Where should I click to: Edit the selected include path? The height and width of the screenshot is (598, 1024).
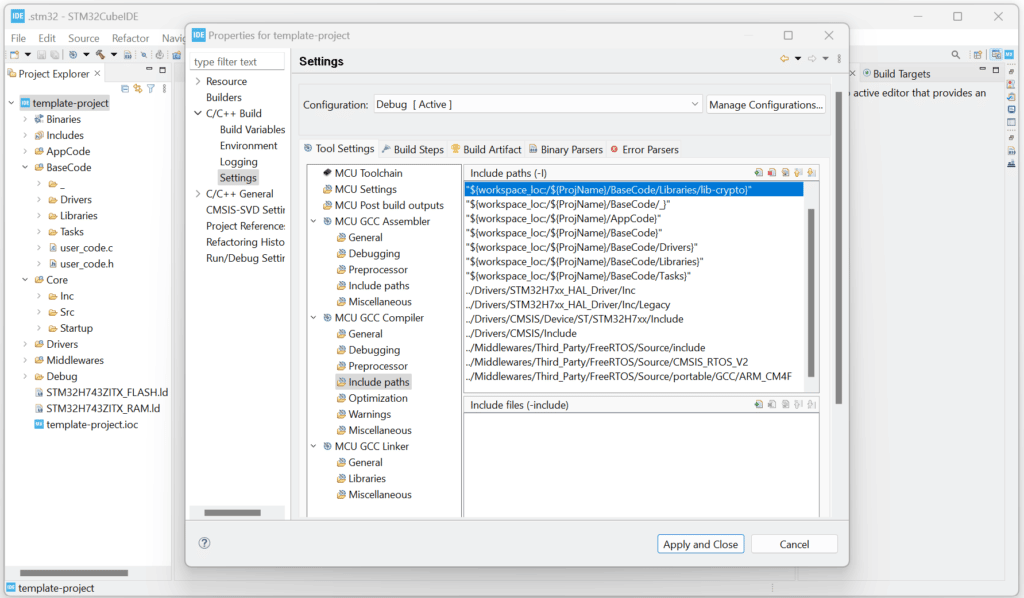[x=785, y=173]
